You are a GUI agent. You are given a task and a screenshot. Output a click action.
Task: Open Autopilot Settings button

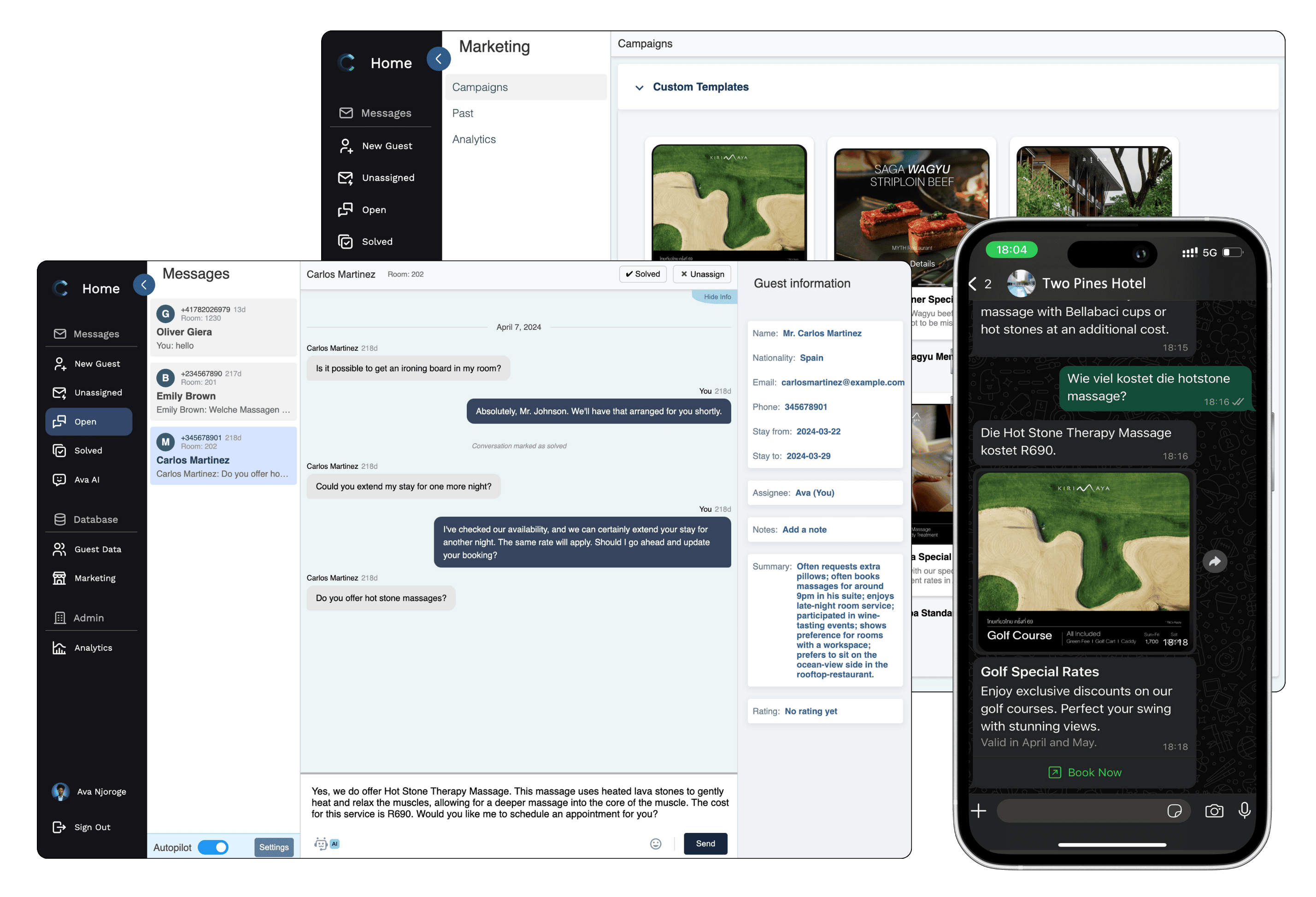click(274, 847)
